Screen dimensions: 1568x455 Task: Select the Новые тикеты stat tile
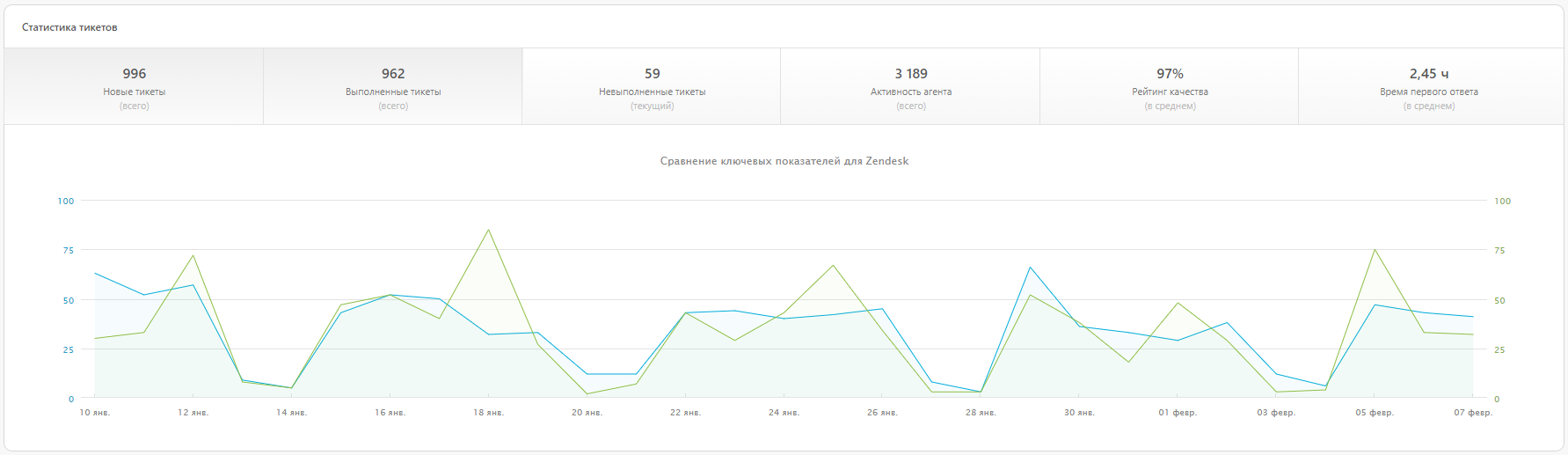click(x=134, y=87)
